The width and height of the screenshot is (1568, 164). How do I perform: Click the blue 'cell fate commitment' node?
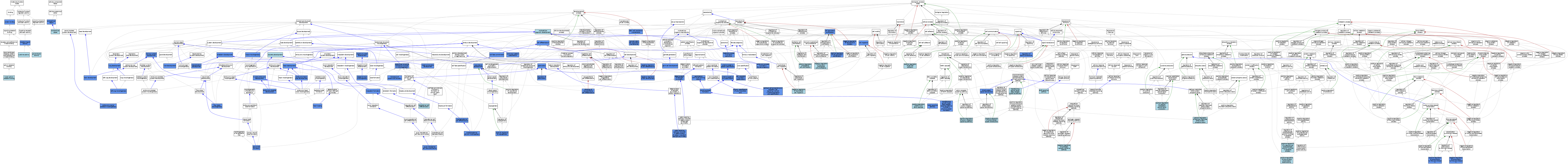coord(497,55)
